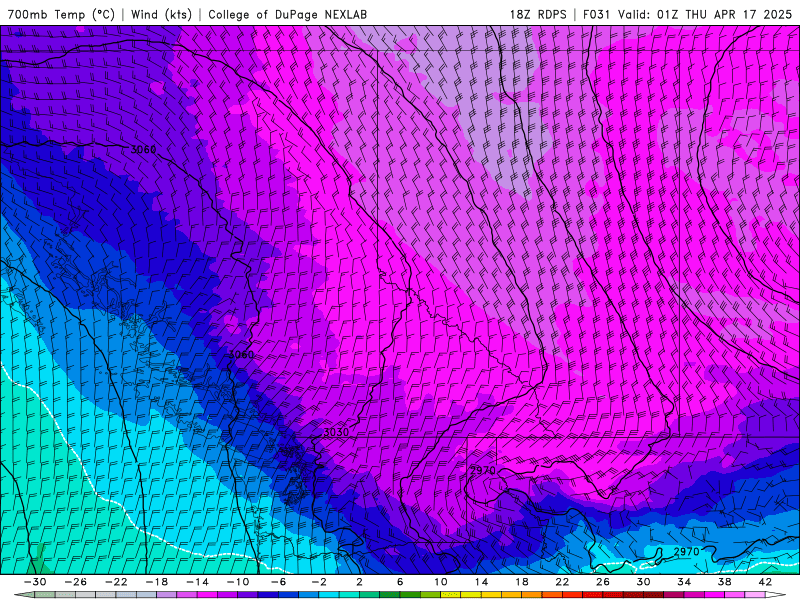Click the -10 color scale label
Screen dimensions: 800x600
point(238,582)
